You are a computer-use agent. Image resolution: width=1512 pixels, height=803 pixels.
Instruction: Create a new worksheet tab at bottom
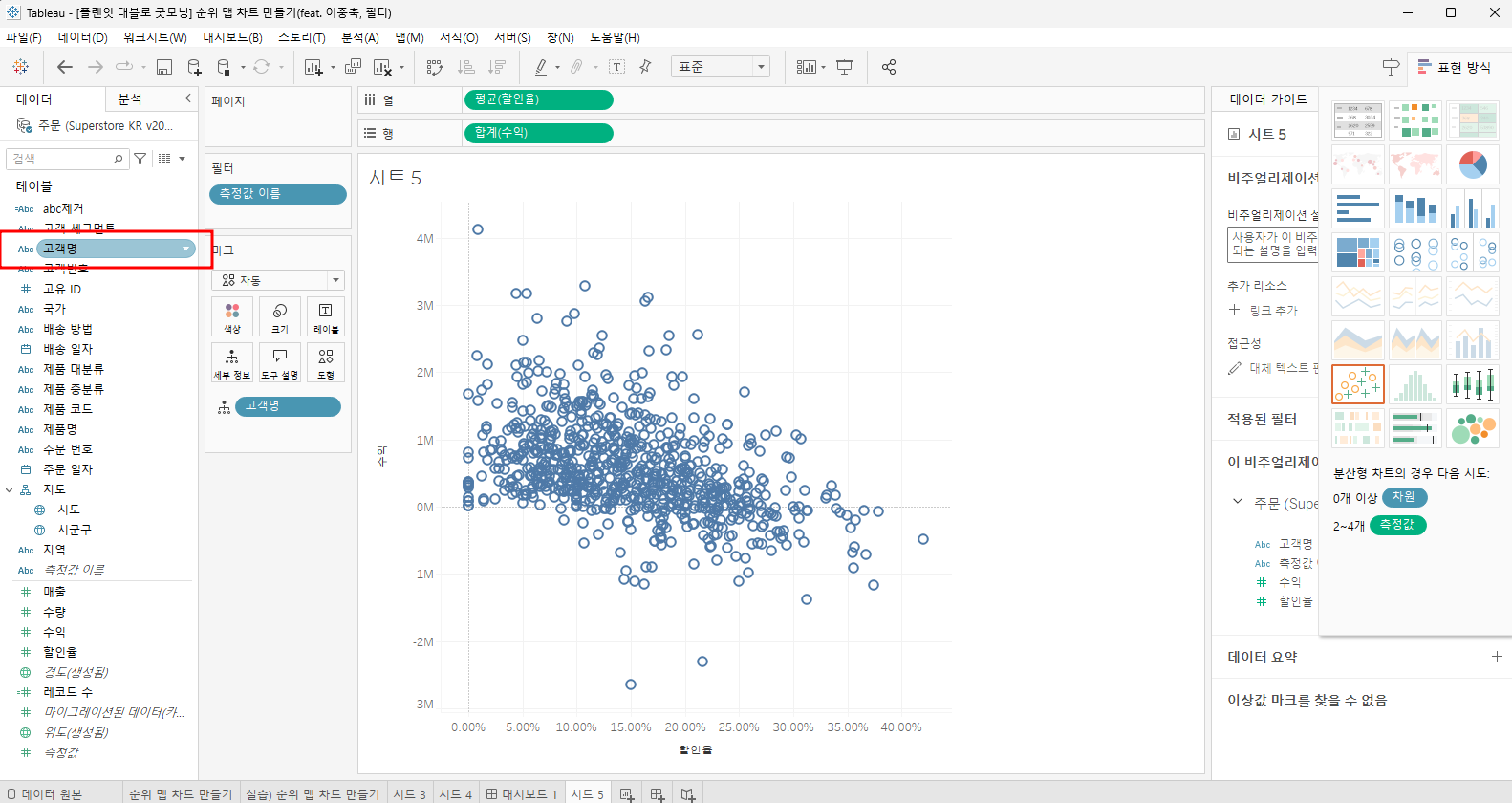(627, 794)
